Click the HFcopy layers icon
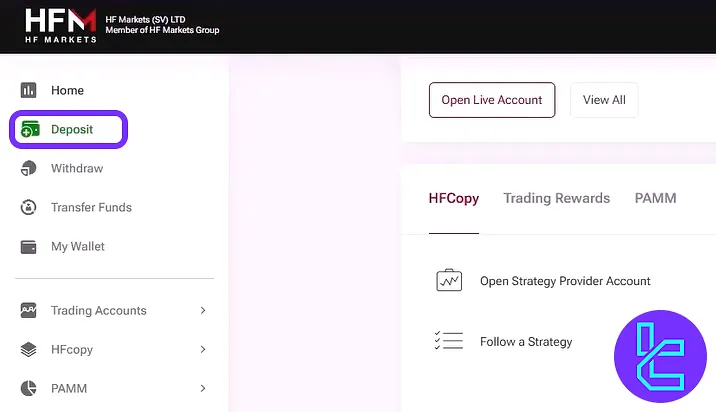Screen dimensions: 716x412 point(28,349)
